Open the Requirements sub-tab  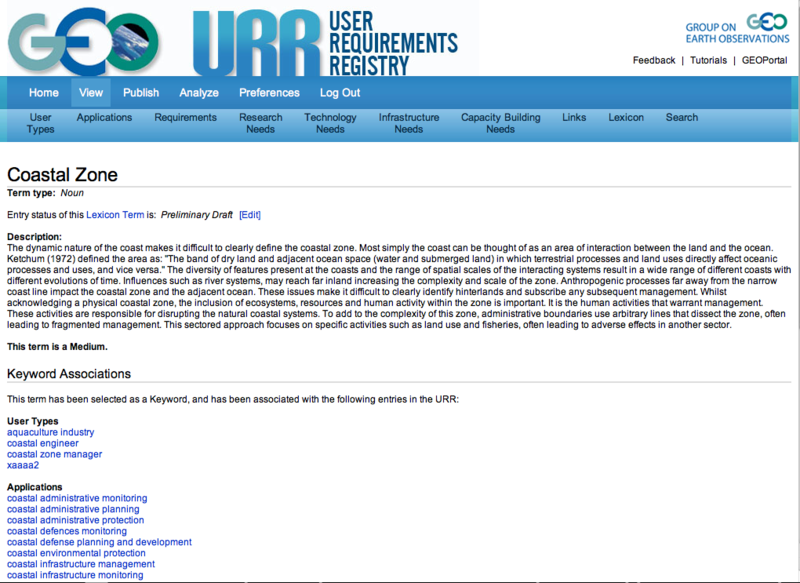point(185,117)
